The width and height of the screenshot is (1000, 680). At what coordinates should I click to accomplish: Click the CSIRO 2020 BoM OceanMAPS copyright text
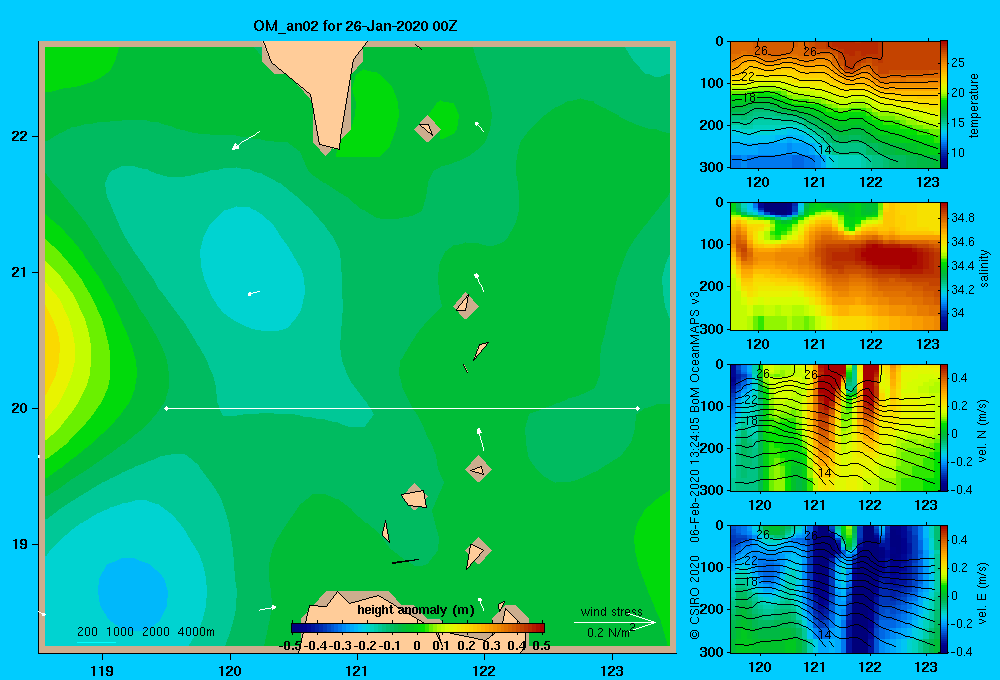695,466
